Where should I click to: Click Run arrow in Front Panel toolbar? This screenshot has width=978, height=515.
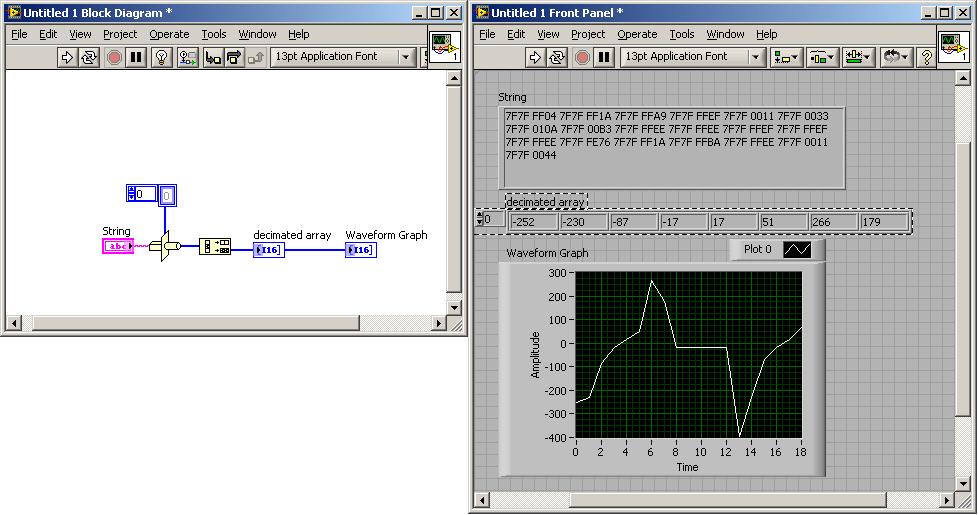point(537,57)
